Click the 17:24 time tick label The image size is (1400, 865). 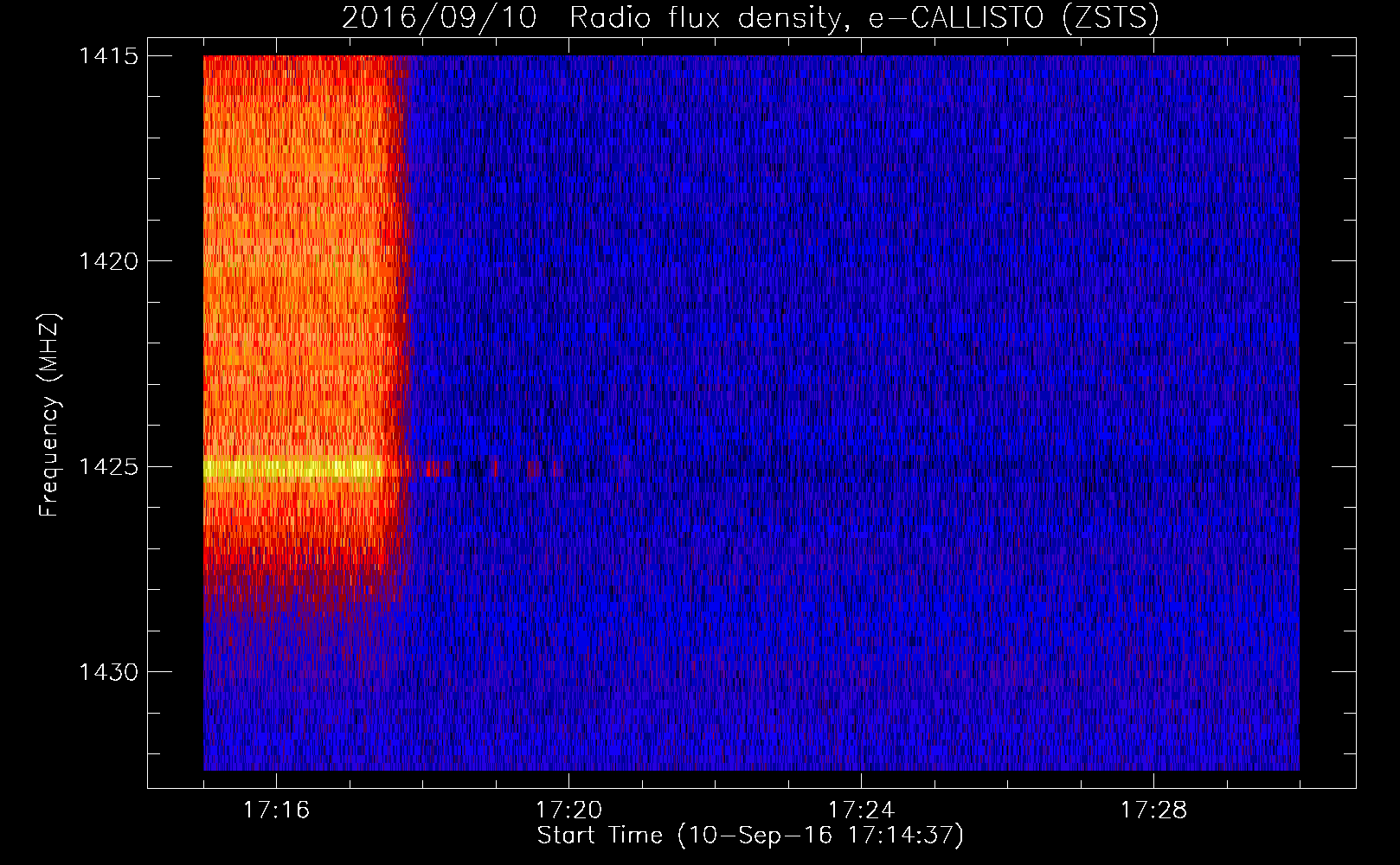coord(861,811)
